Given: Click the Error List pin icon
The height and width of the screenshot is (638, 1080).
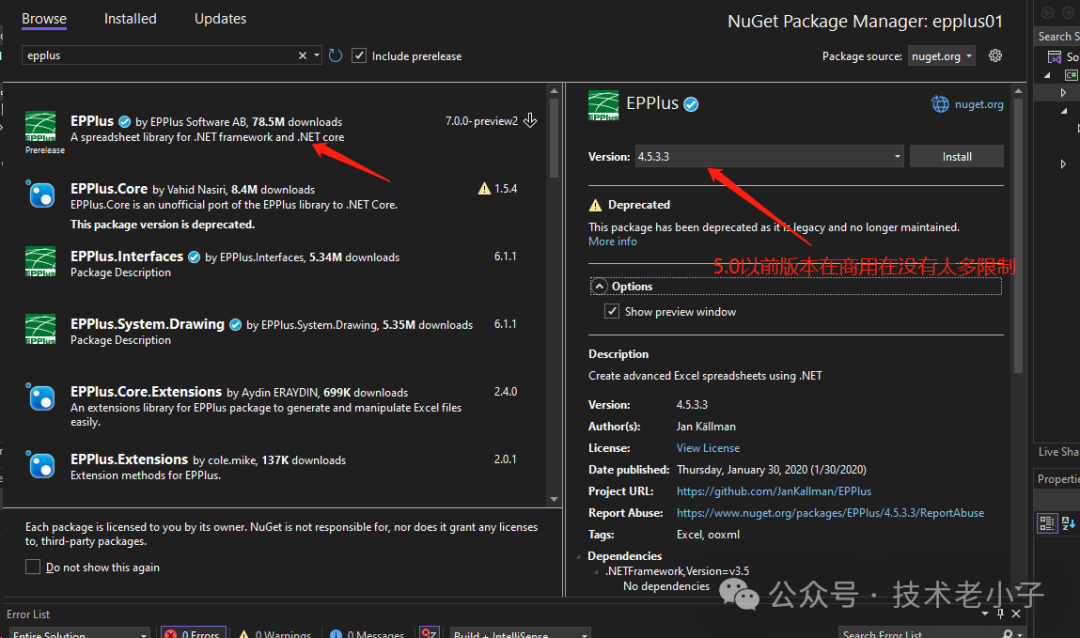Looking at the screenshot, I should (x=1001, y=613).
